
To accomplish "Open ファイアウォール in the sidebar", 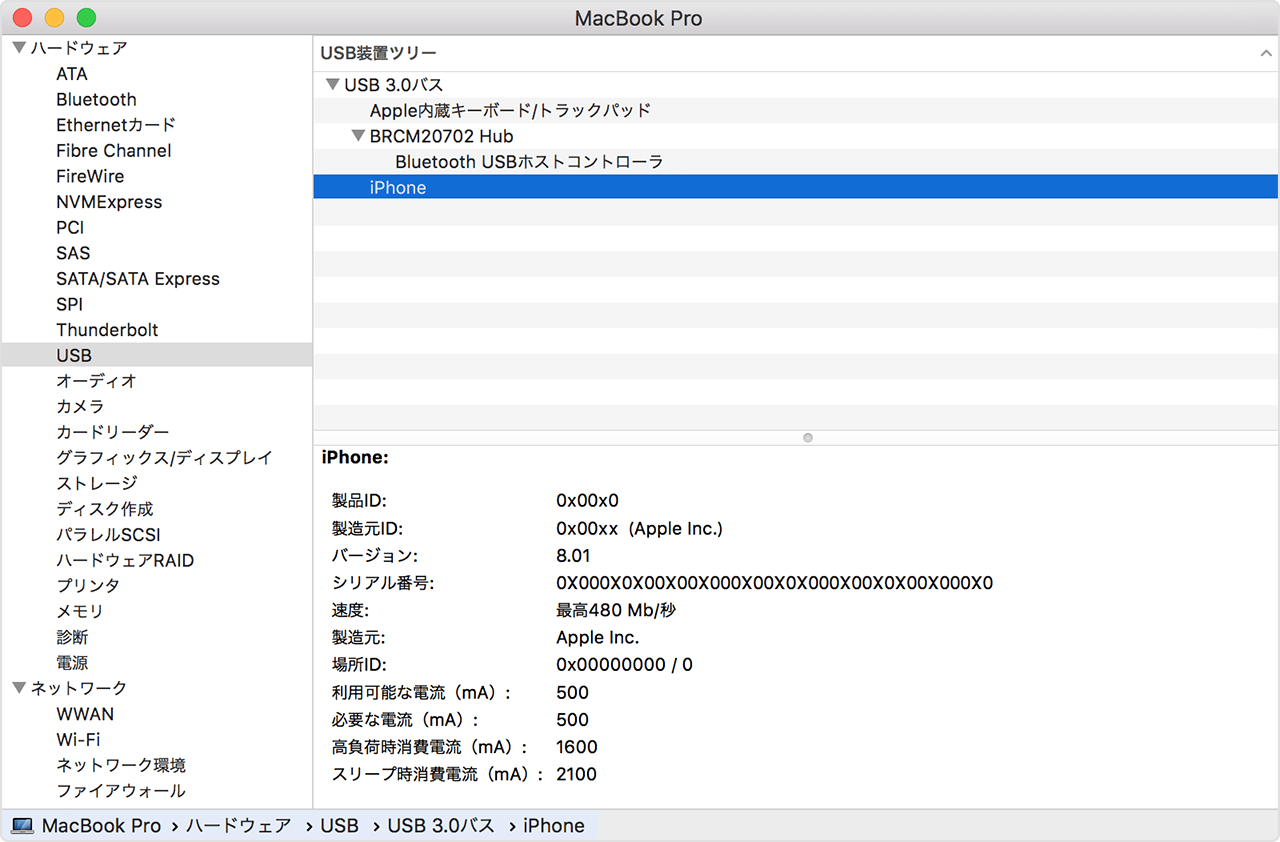I will (x=121, y=791).
